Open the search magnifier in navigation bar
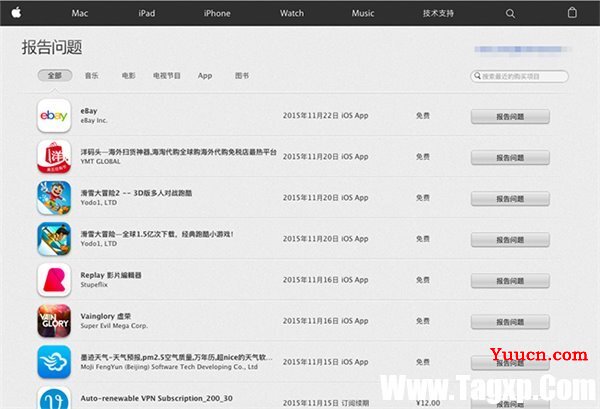 coord(510,13)
